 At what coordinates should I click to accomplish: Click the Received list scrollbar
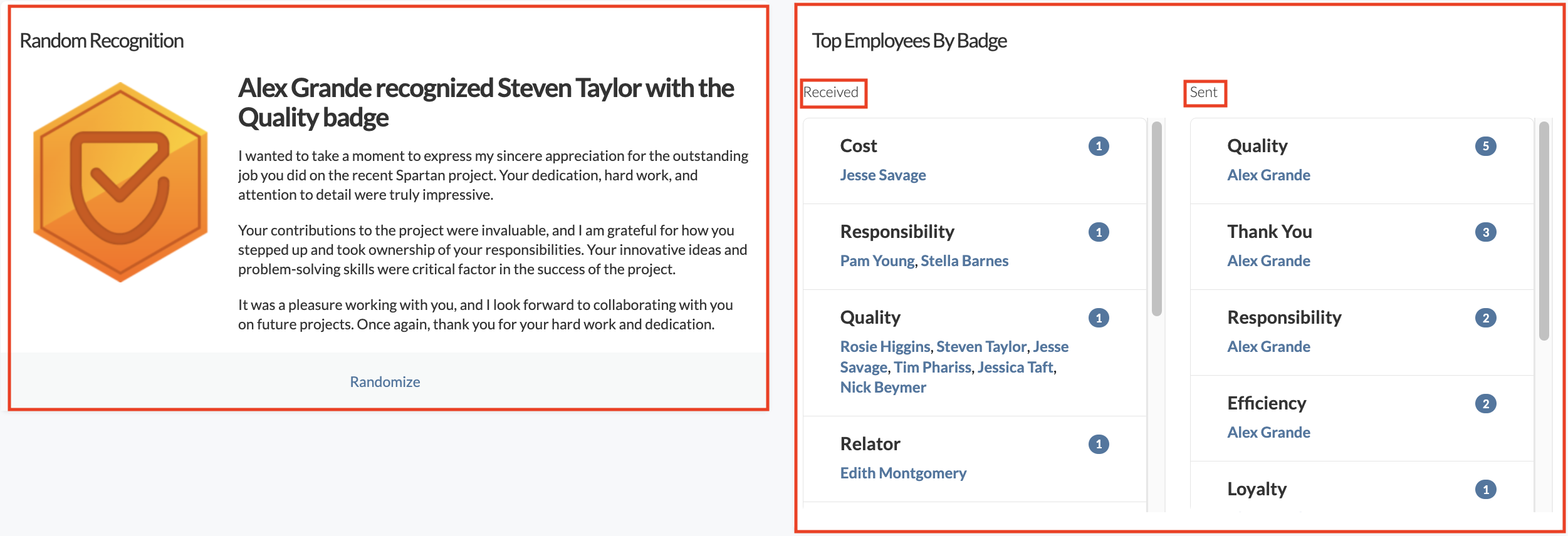pos(1157,219)
